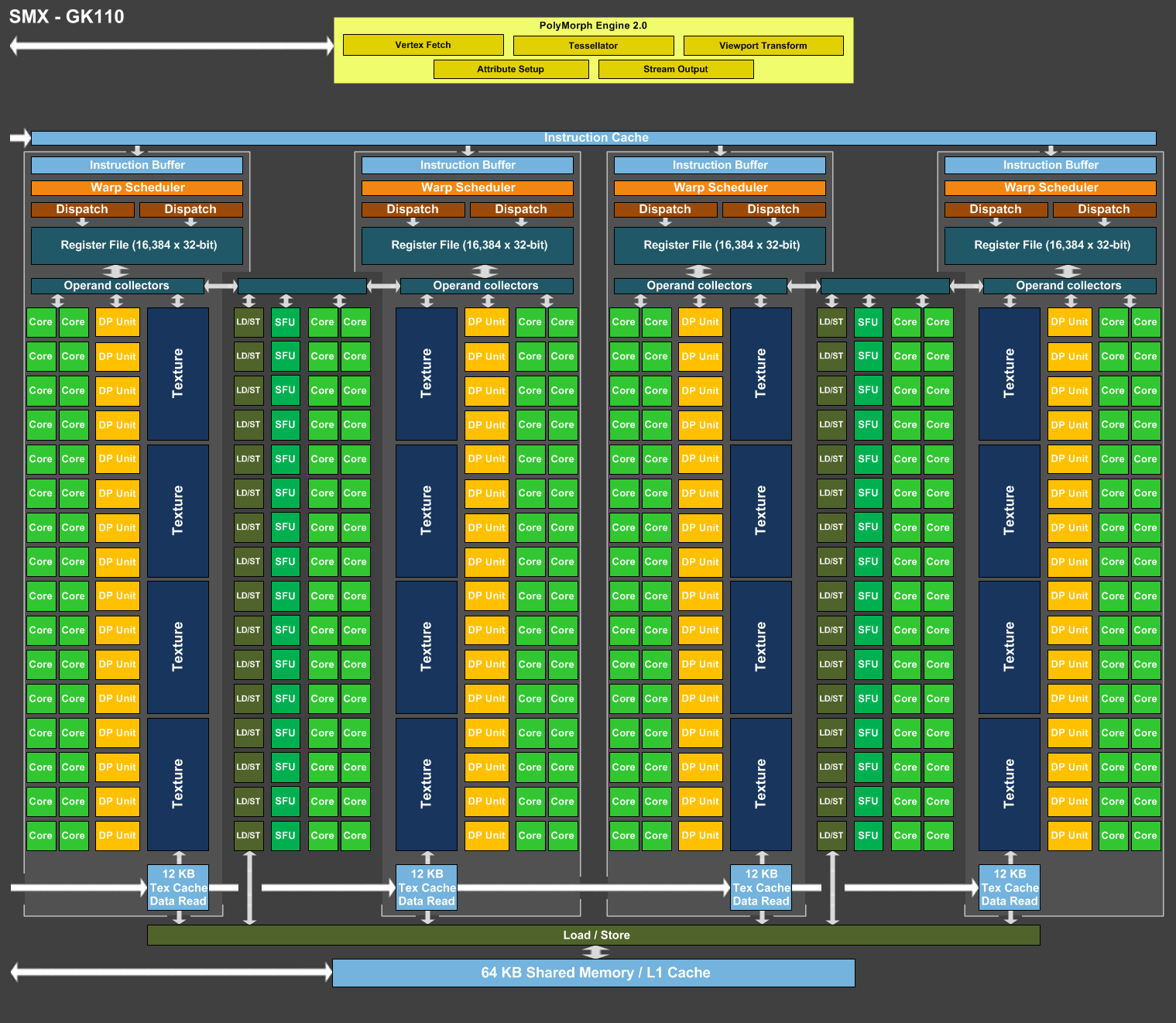Image resolution: width=1176 pixels, height=1023 pixels.
Task: Click the Stream Output block
Action: [676, 69]
